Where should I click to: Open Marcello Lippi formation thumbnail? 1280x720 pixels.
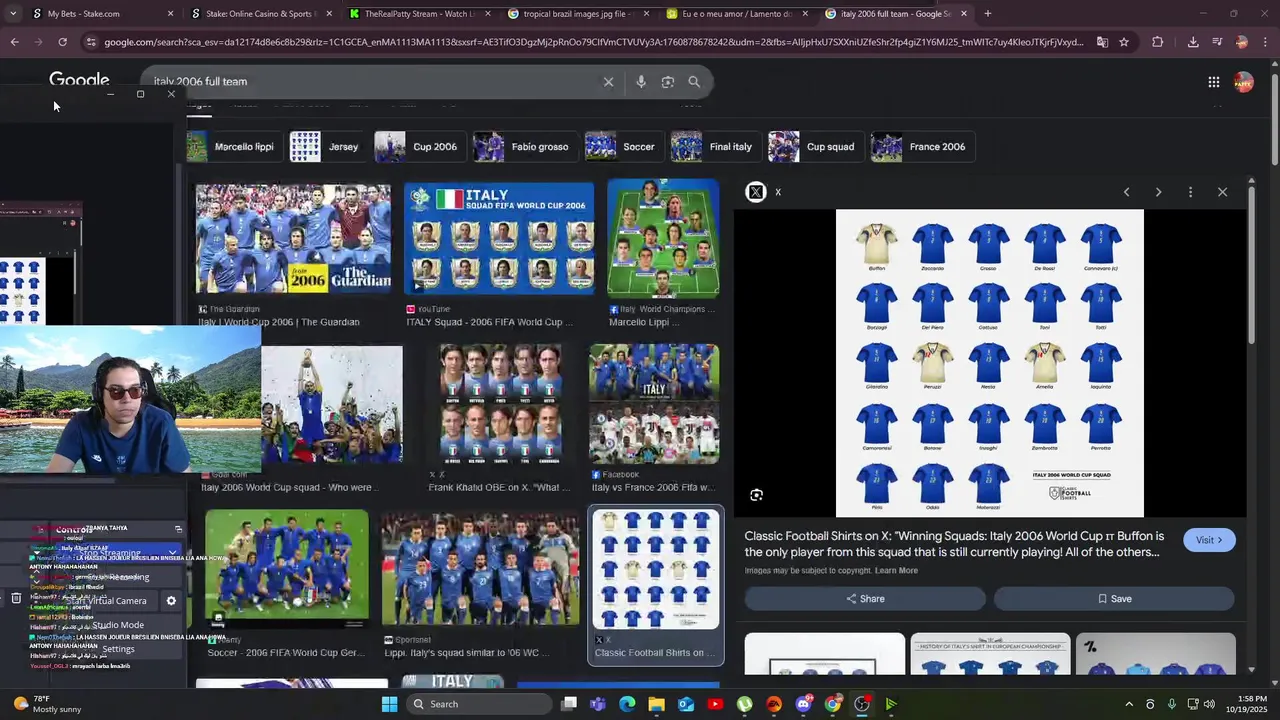(x=663, y=238)
